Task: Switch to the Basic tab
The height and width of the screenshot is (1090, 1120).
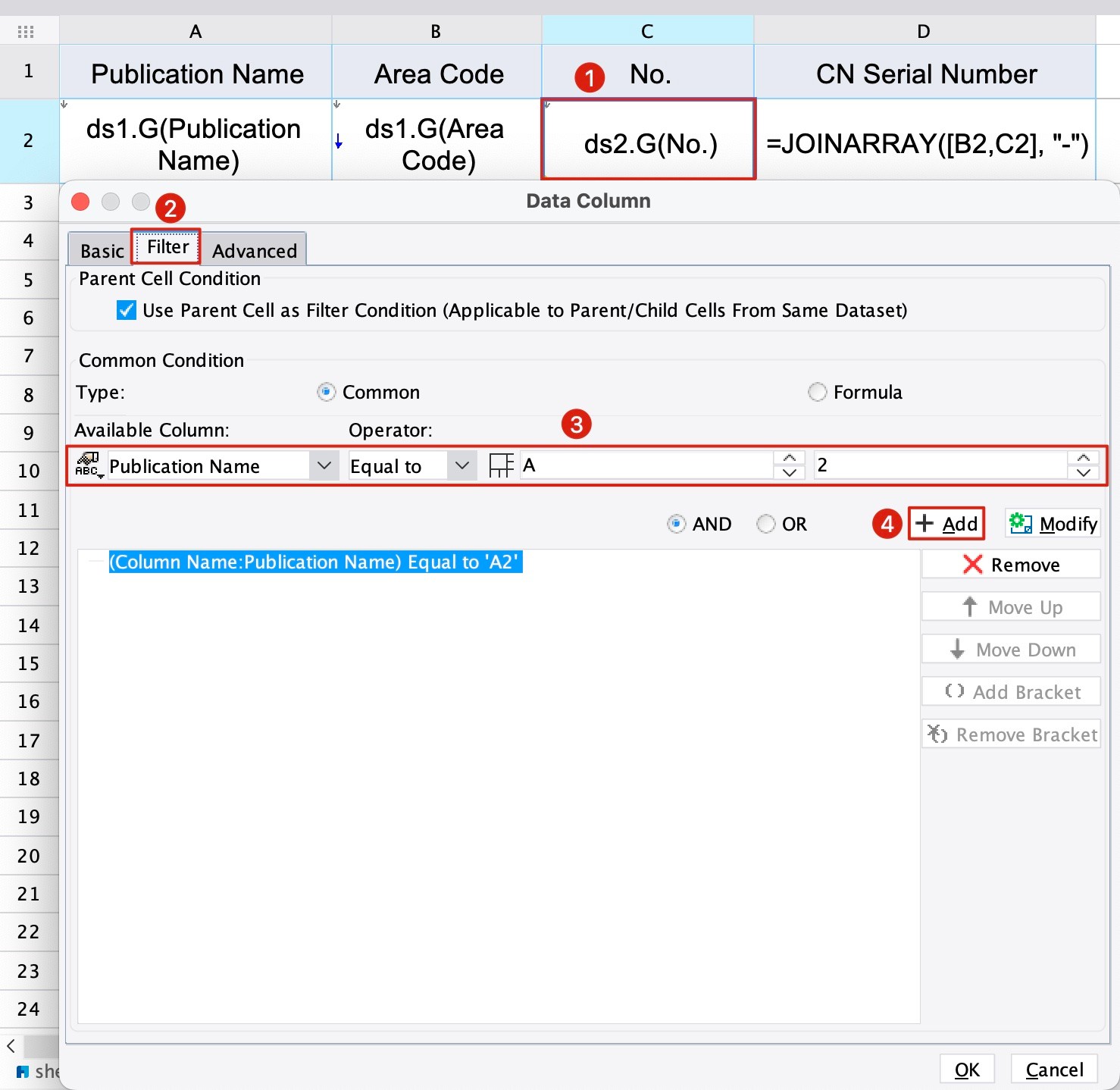Action: click(102, 251)
